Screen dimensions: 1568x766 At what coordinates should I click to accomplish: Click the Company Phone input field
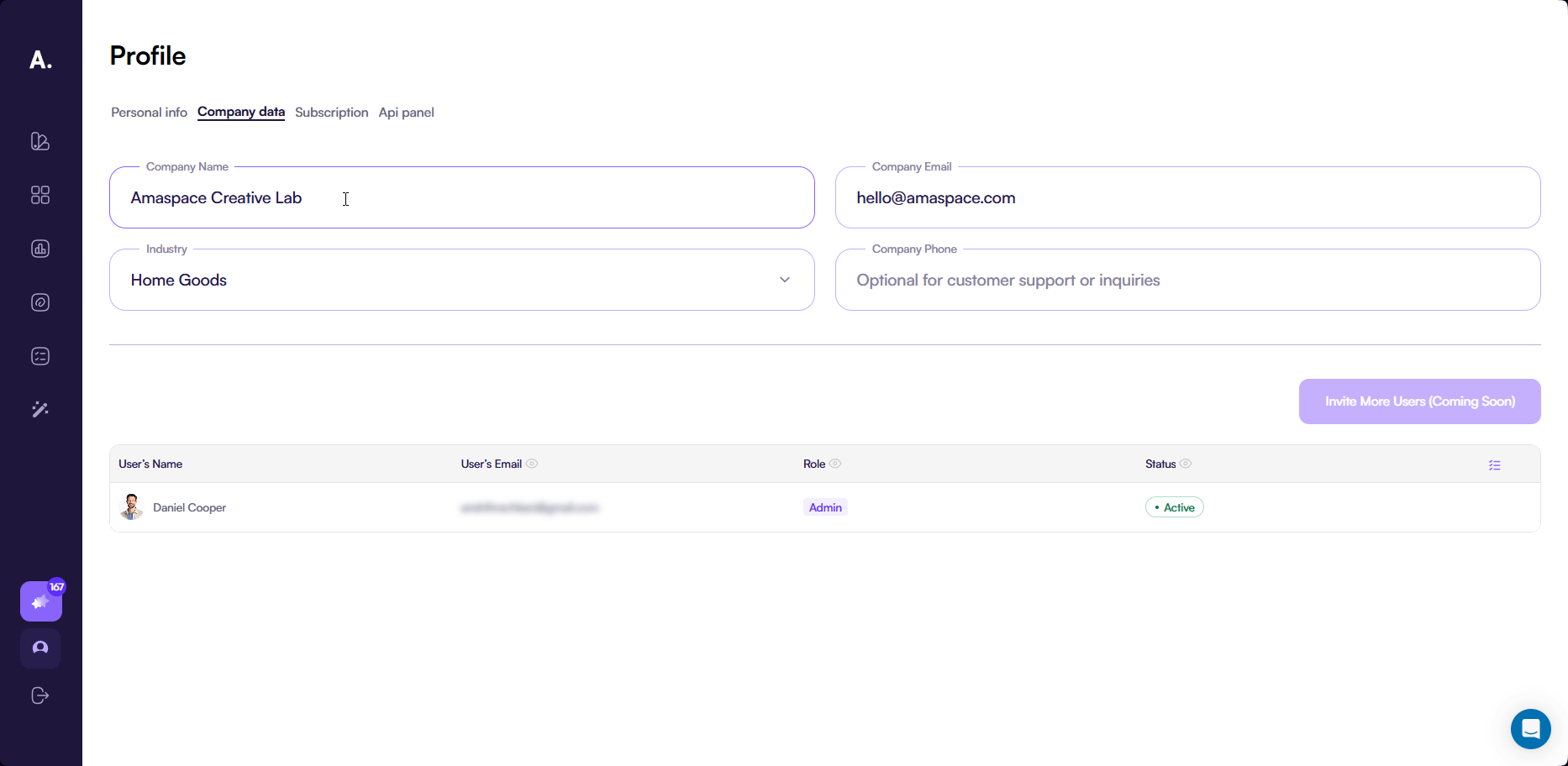(x=1187, y=281)
